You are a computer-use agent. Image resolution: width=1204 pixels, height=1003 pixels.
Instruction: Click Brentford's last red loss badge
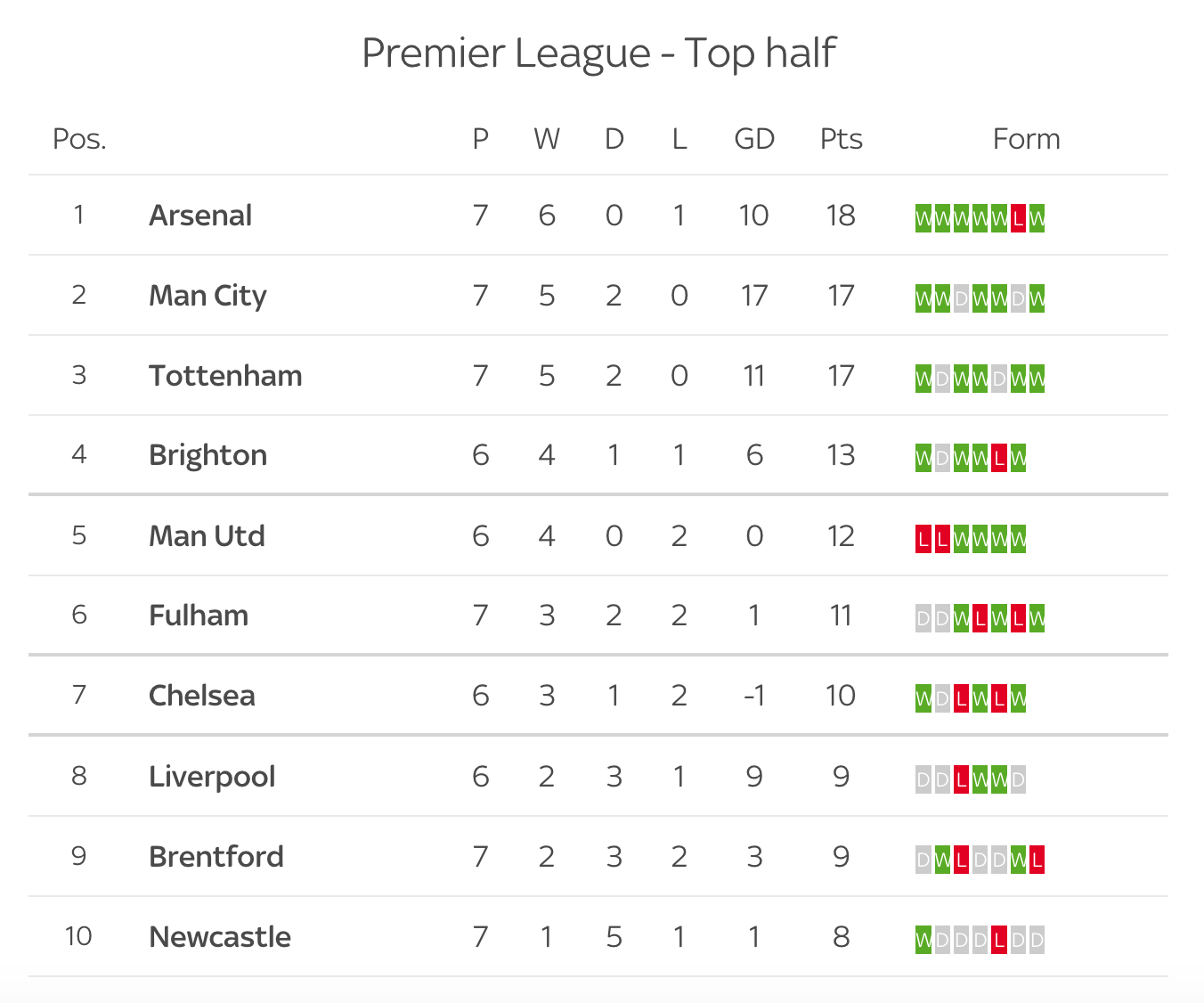click(x=1037, y=860)
